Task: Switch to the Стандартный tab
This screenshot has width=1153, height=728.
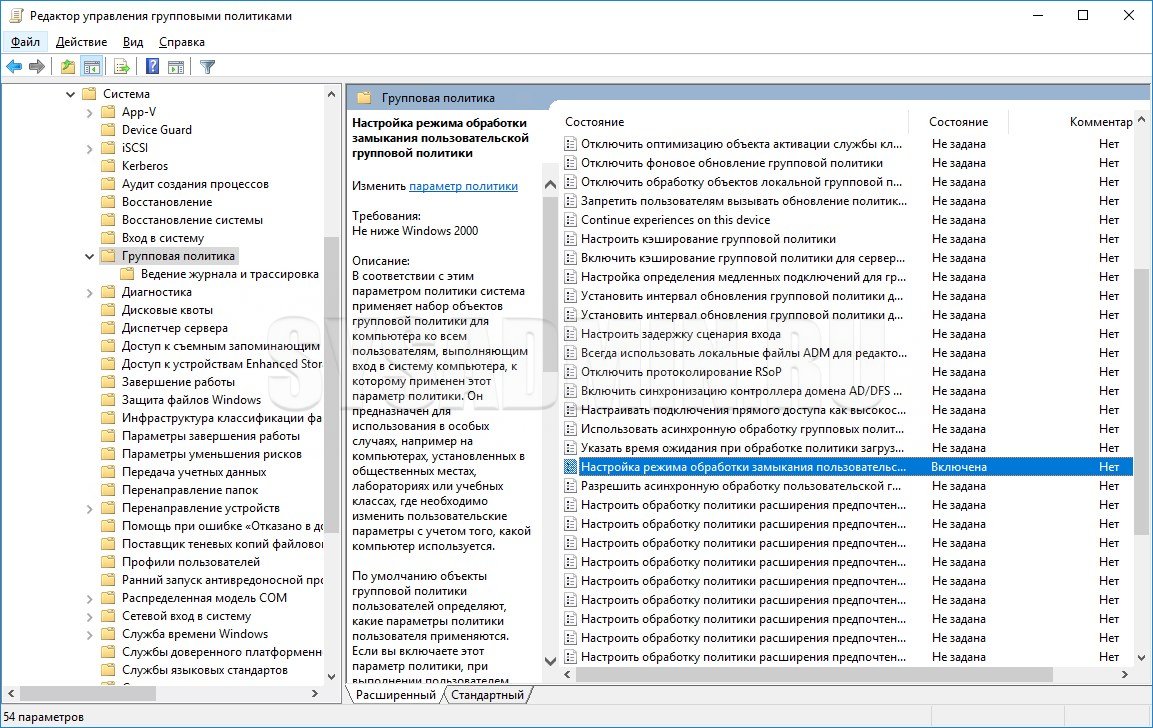Action: pos(487,695)
